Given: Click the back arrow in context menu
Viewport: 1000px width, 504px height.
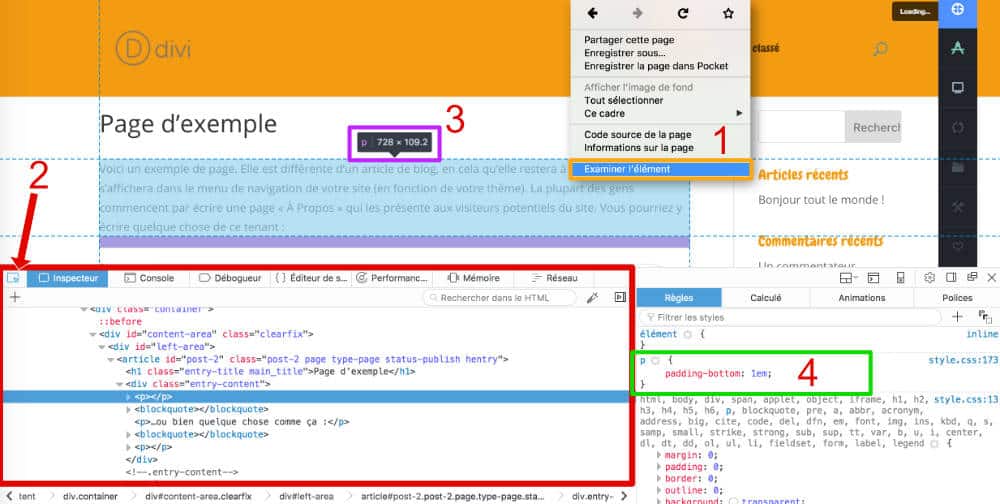Looking at the screenshot, I should [x=593, y=13].
